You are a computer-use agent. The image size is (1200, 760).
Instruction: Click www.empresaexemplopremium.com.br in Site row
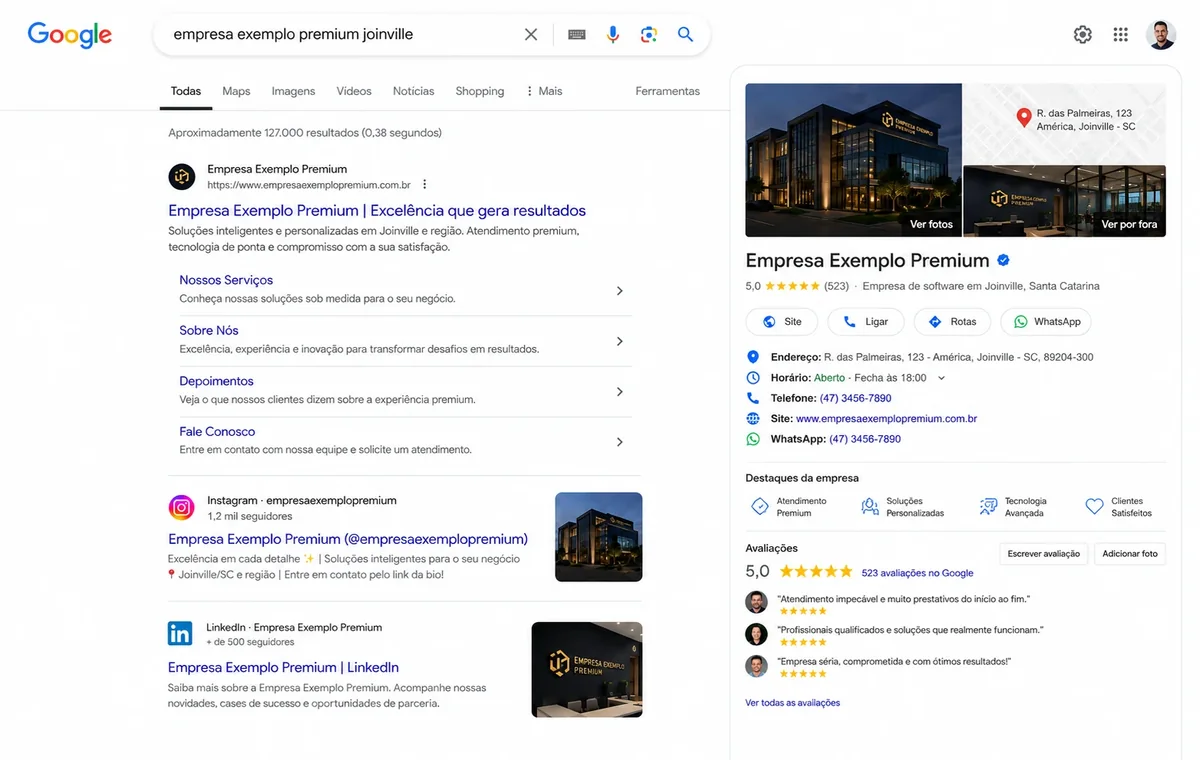coord(886,419)
